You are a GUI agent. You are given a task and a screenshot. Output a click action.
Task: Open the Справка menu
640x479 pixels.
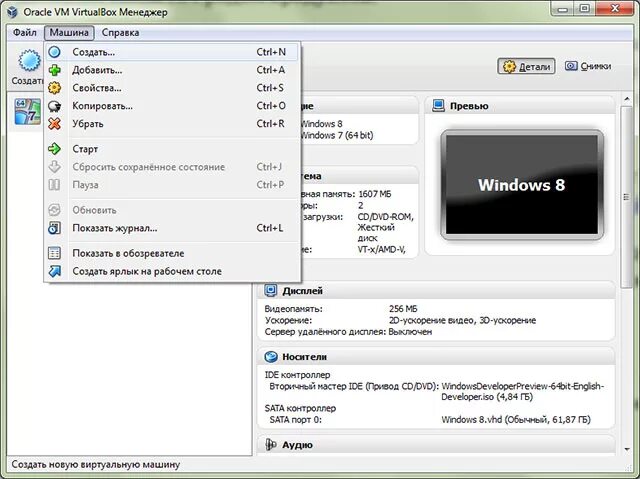[x=120, y=33]
